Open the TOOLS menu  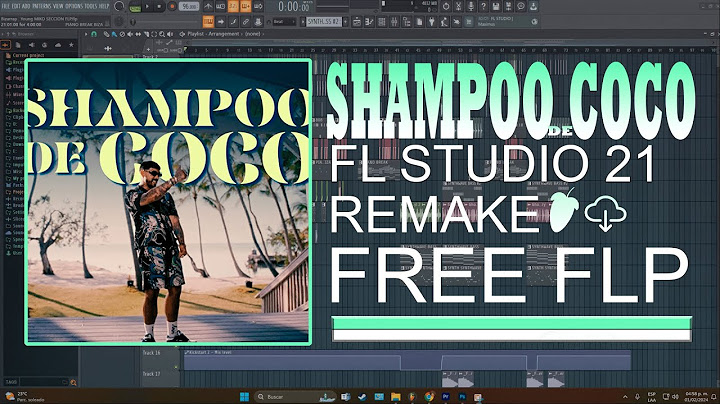91,6
